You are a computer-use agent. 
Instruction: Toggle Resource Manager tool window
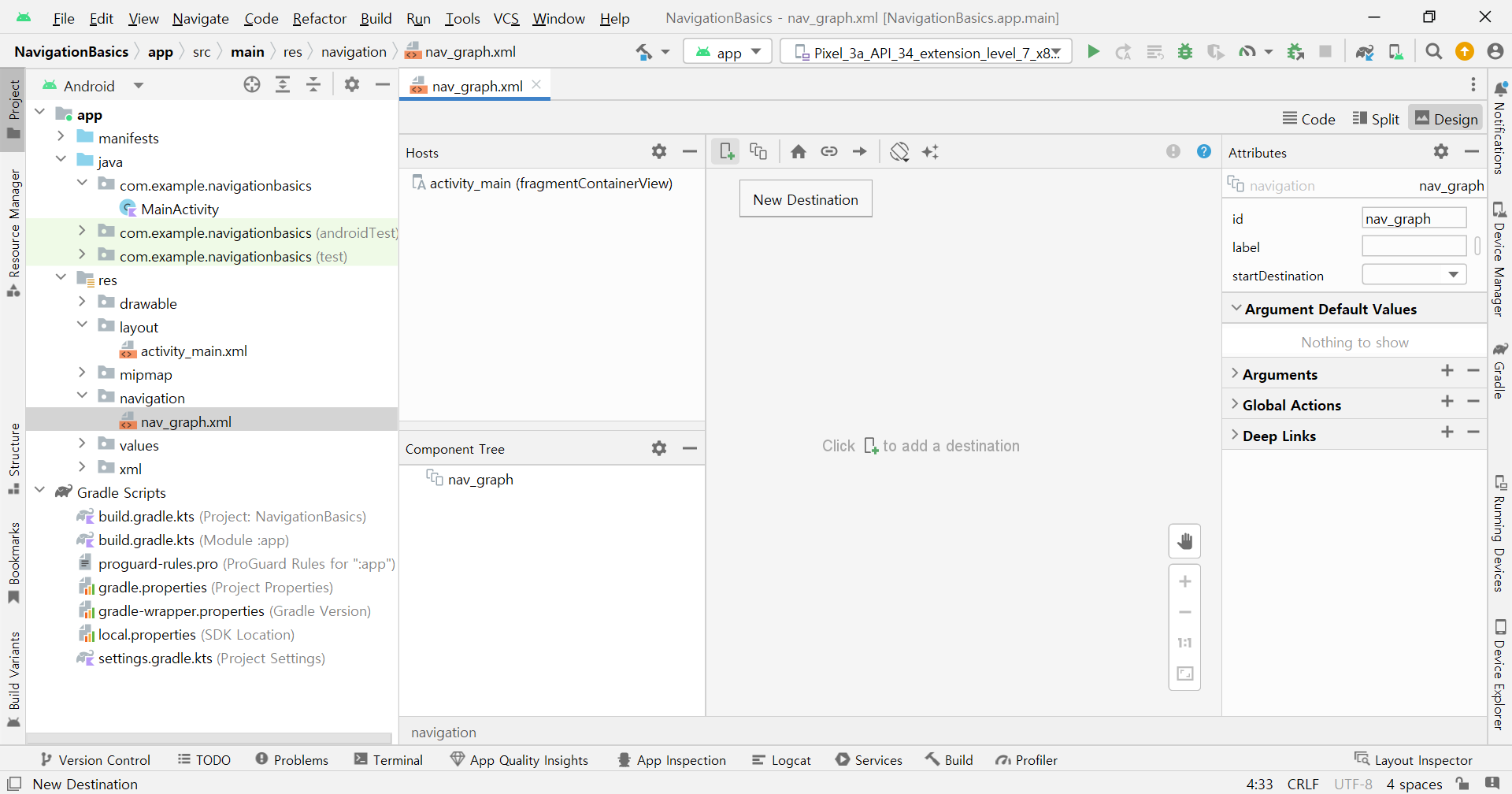pos(13,232)
